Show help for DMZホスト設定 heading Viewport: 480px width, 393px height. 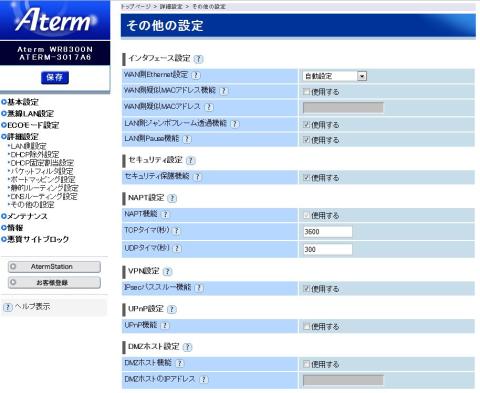(x=188, y=347)
